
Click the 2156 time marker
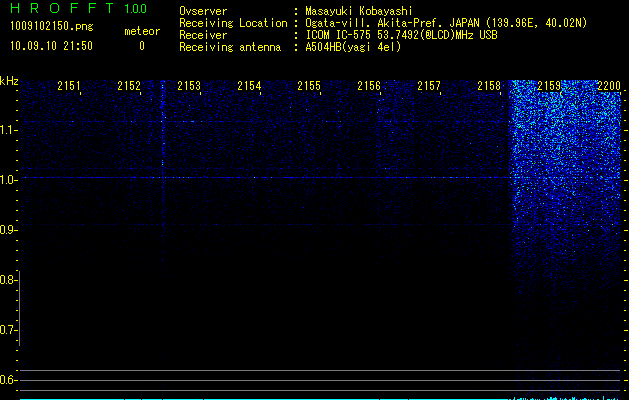(x=369, y=86)
